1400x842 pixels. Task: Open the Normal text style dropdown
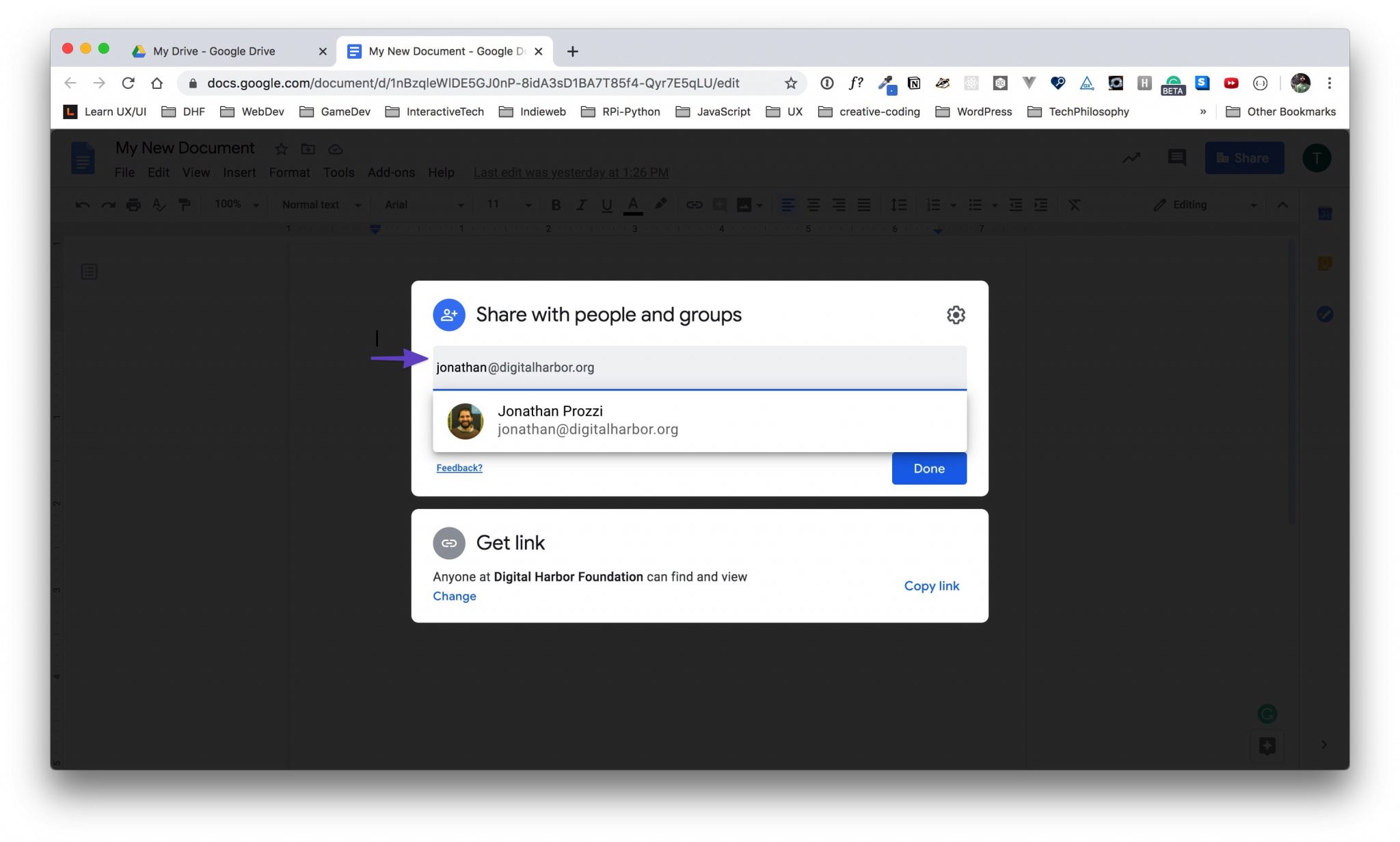click(318, 205)
